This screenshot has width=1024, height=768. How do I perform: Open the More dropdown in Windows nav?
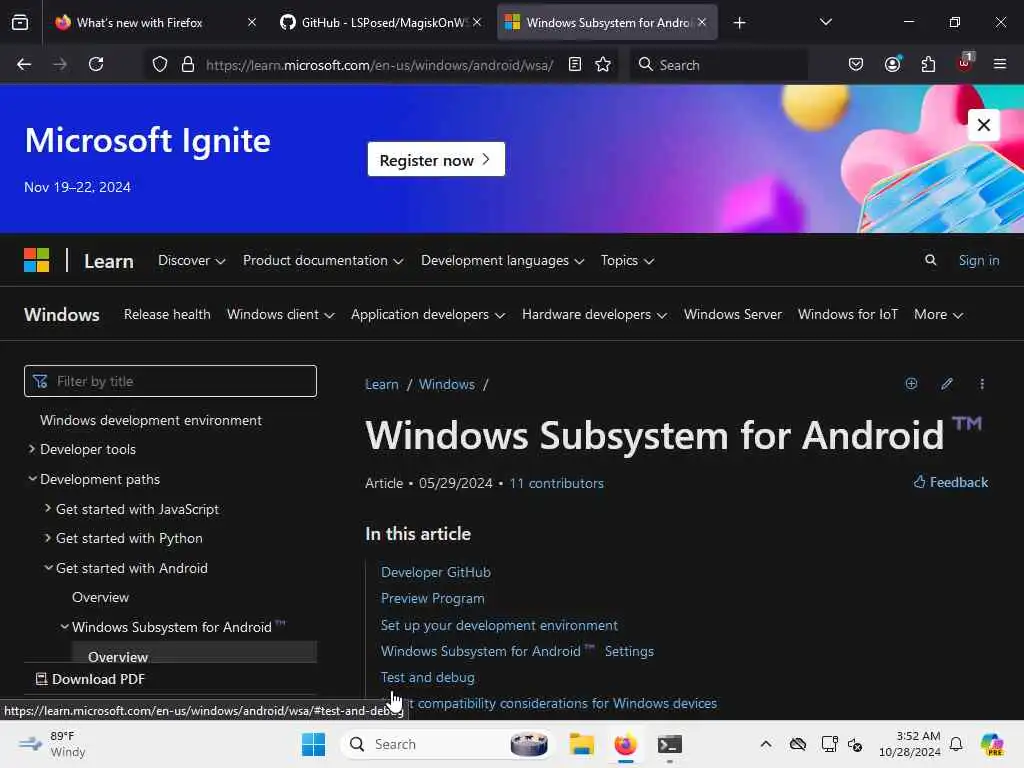coord(938,315)
